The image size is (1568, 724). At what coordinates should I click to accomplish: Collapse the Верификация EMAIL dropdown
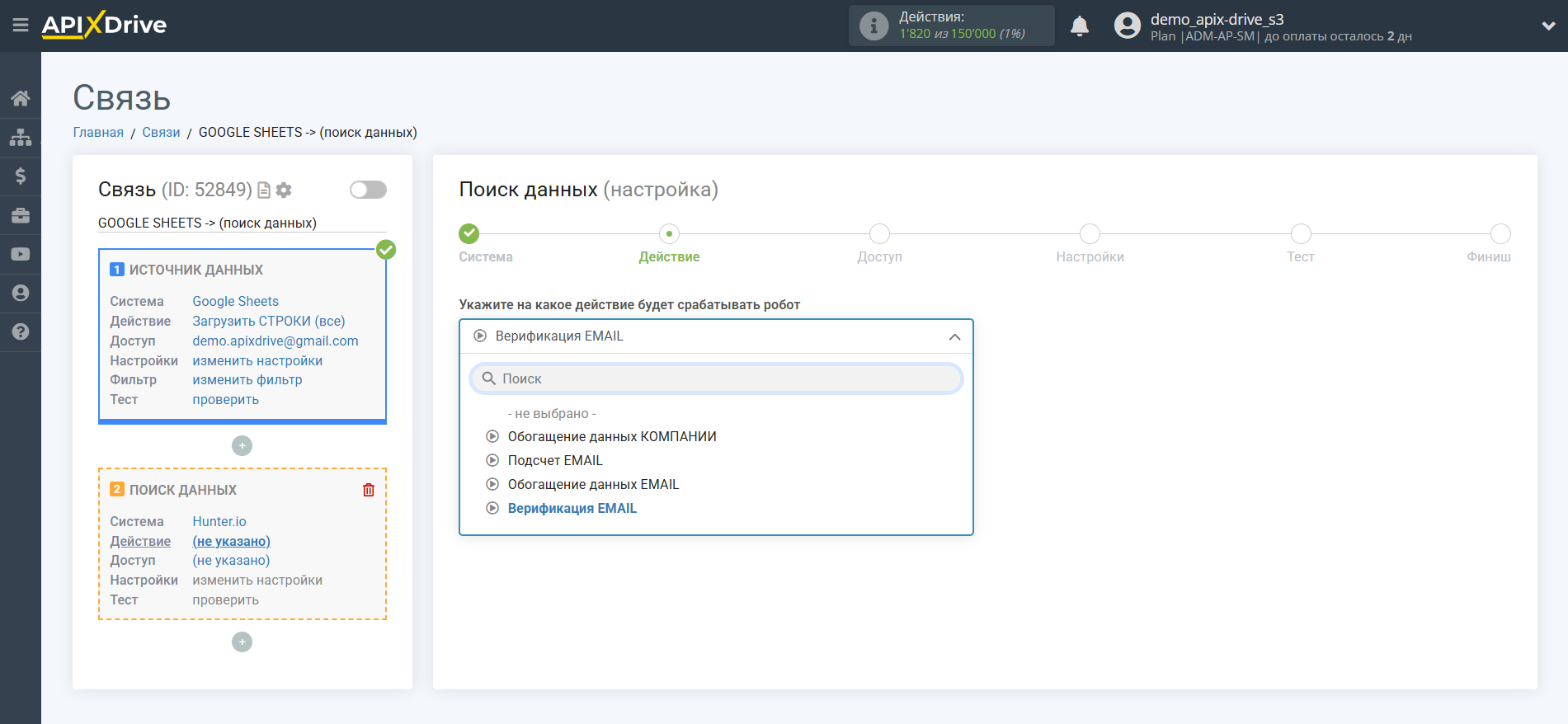tap(716, 336)
